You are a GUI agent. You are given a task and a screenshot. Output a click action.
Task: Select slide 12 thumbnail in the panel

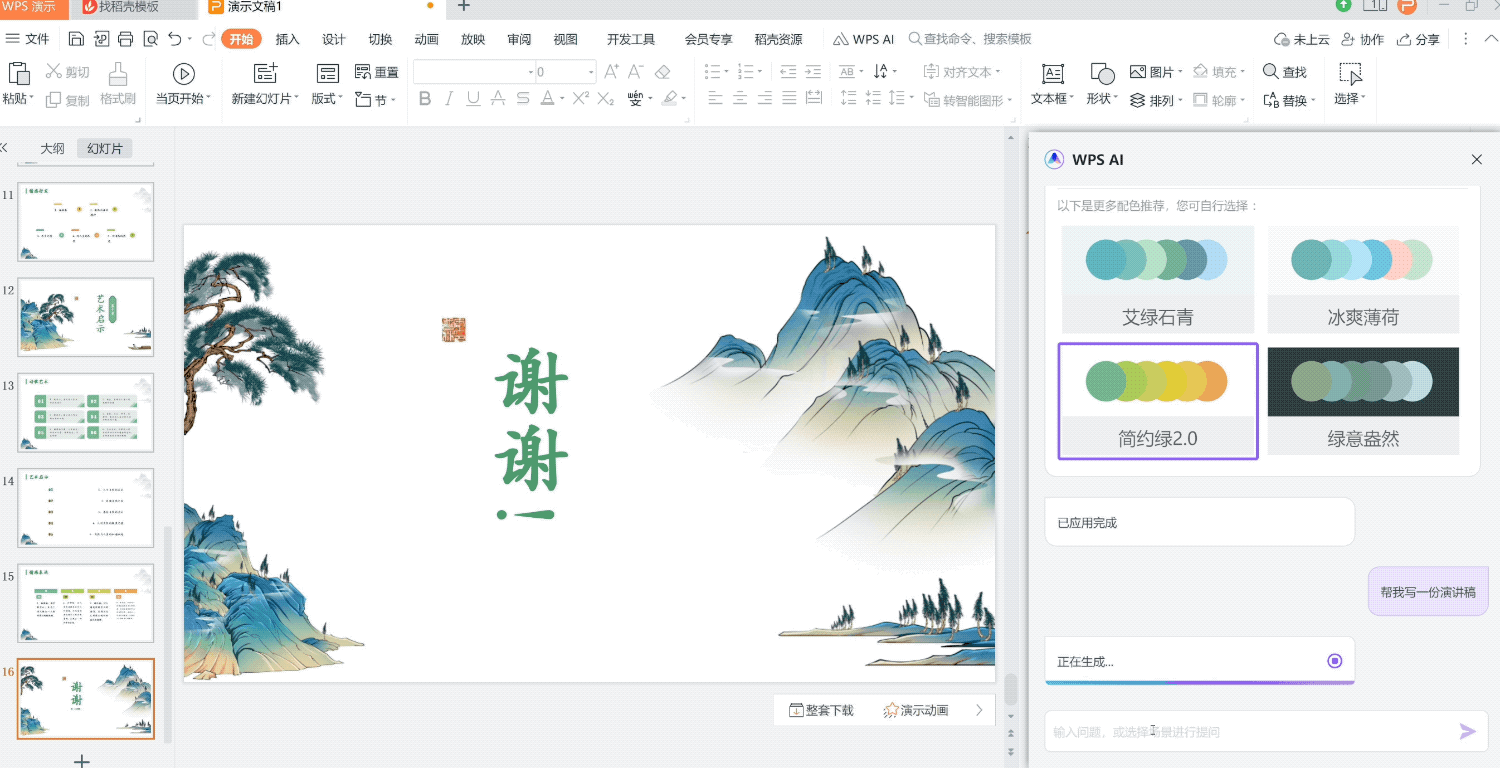tap(85, 317)
